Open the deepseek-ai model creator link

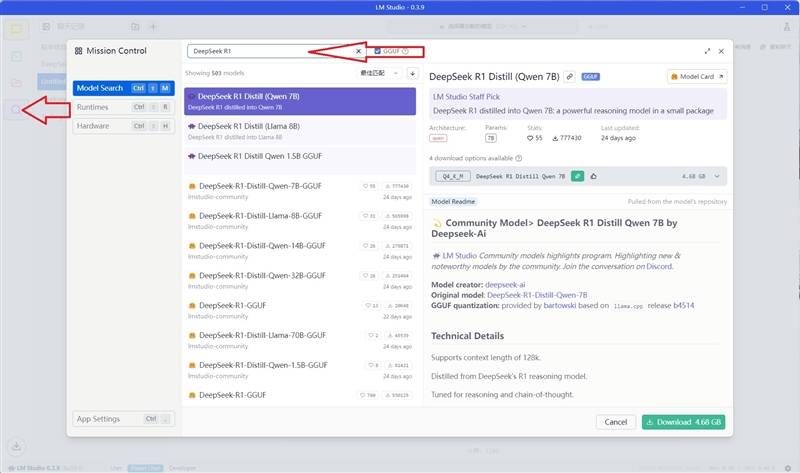pyautogui.click(x=505, y=285)
